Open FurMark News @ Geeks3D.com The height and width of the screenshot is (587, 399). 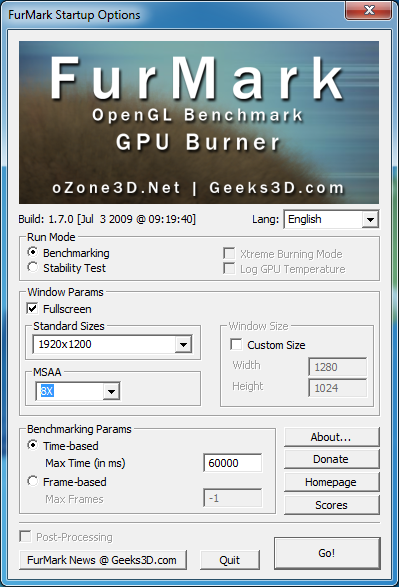[x=103, y=560]
